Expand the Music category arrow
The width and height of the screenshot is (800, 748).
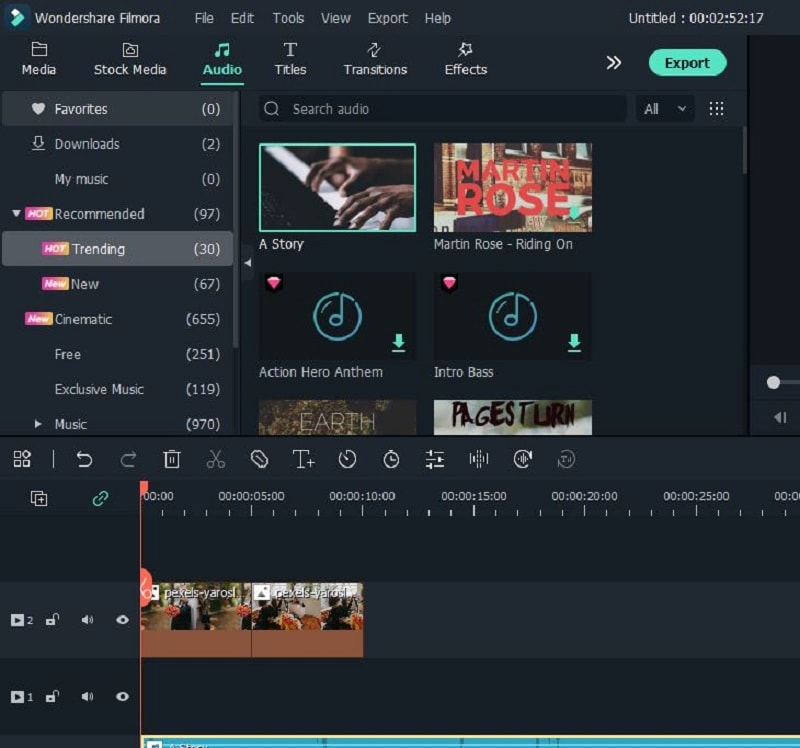[x=37, y=424]
